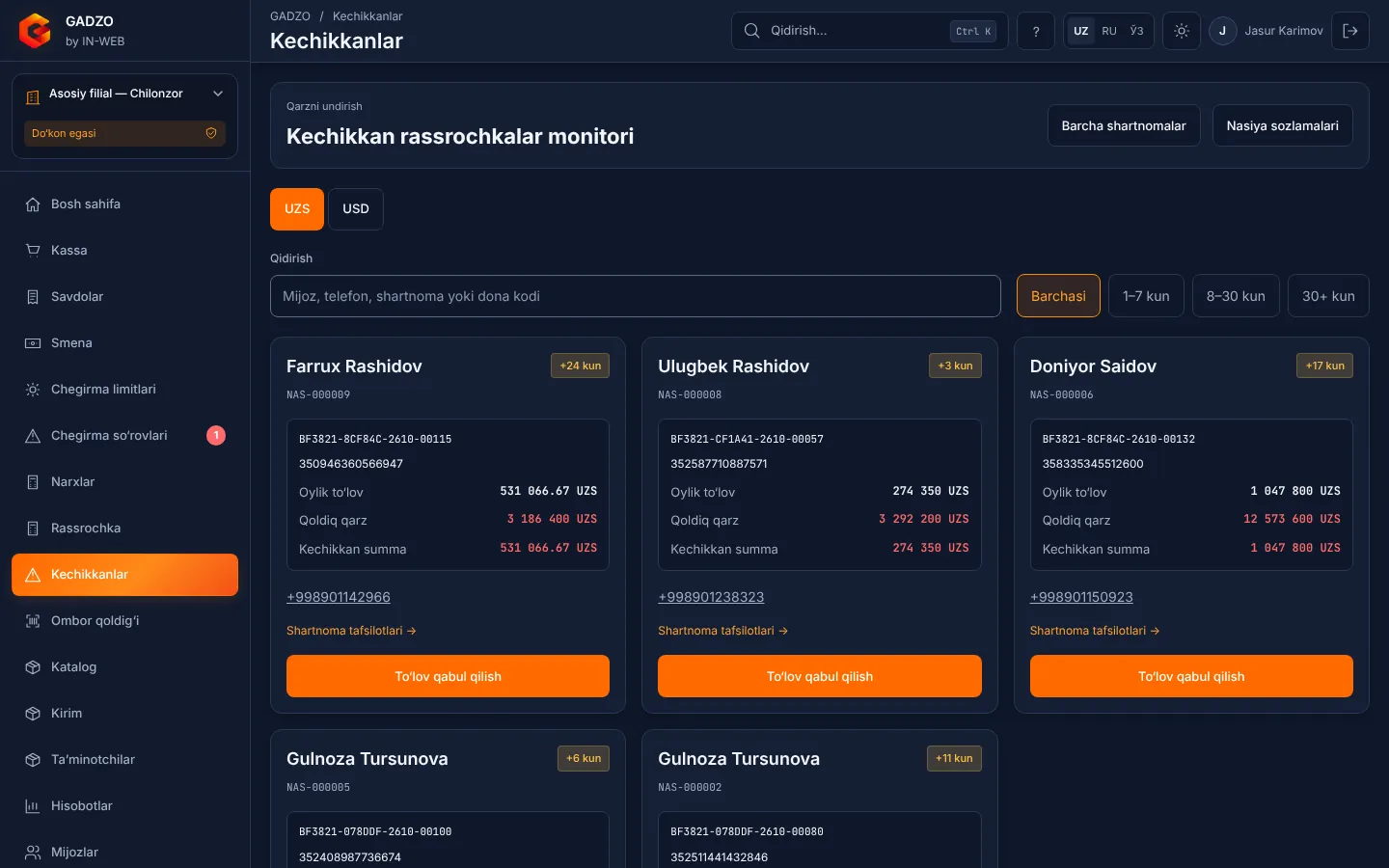Image resolution: width=1389 pixels, height=868 pixels.
Task: Click GADZO breadcrumb link
Action: (290, 16)
